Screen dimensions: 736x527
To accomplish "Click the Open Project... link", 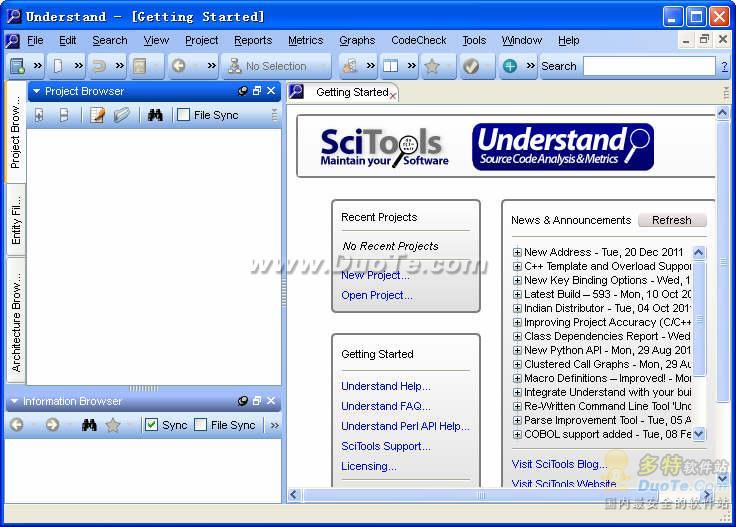I will 376,295.
